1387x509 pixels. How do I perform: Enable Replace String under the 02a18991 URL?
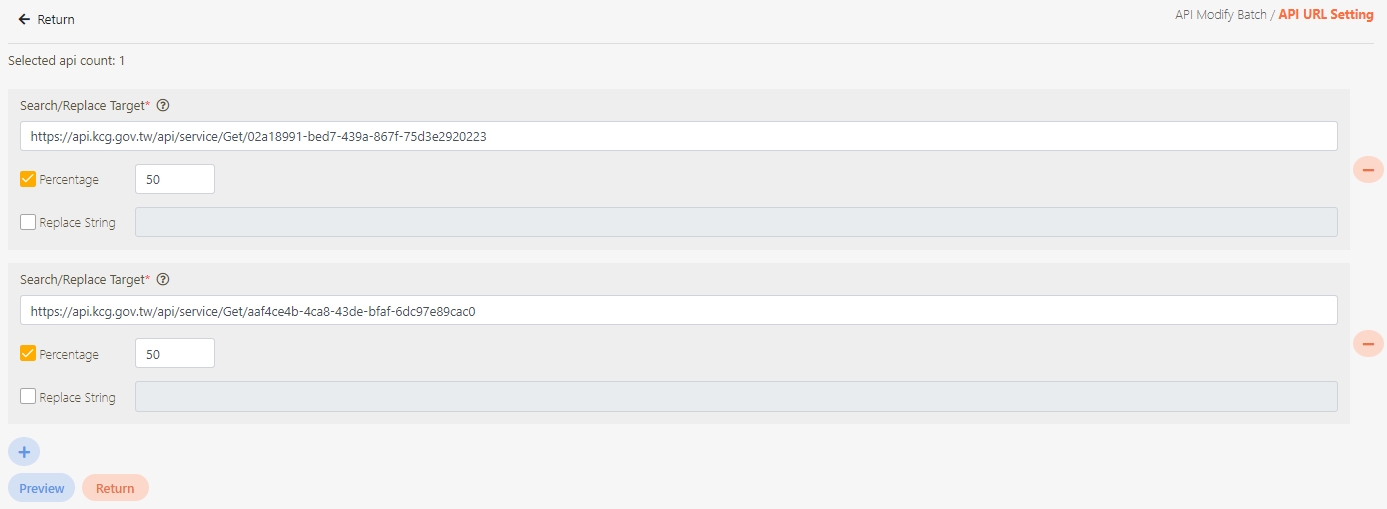tap(28, 223)
